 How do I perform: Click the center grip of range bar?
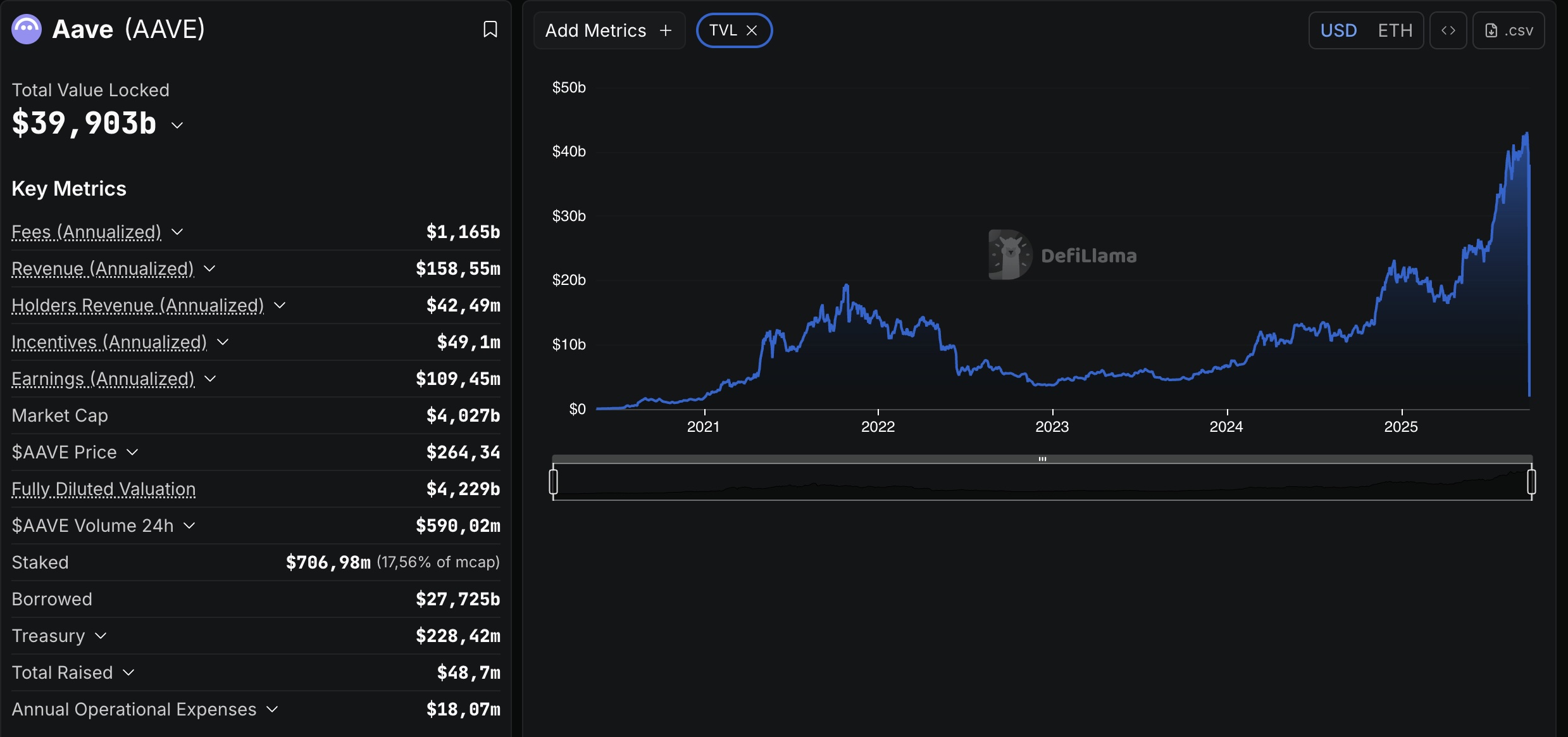tap(1042, 459)
